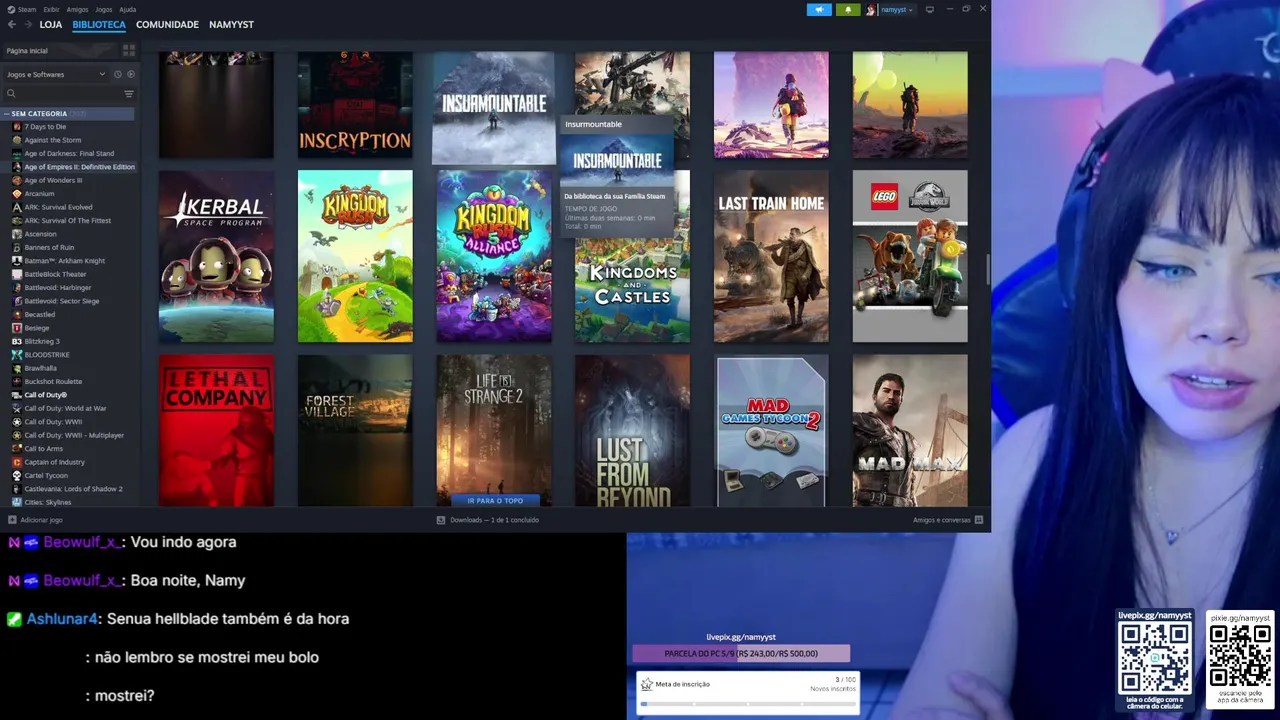Viewport: 1280px width, 720px height.
Task: Open the Exibir menu
Action: coord(51,9)
